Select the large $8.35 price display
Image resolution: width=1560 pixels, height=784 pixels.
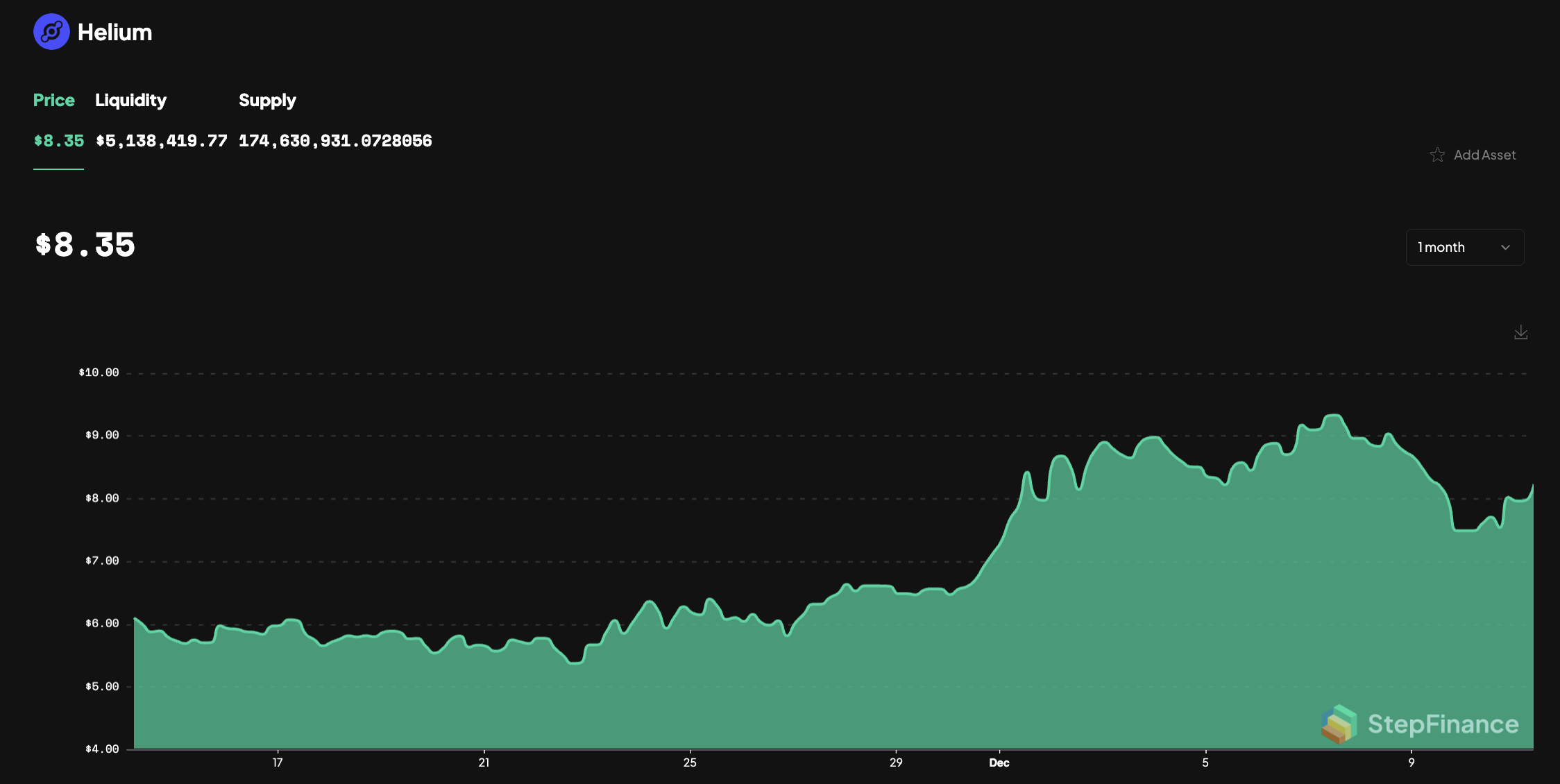pos(85,245)
